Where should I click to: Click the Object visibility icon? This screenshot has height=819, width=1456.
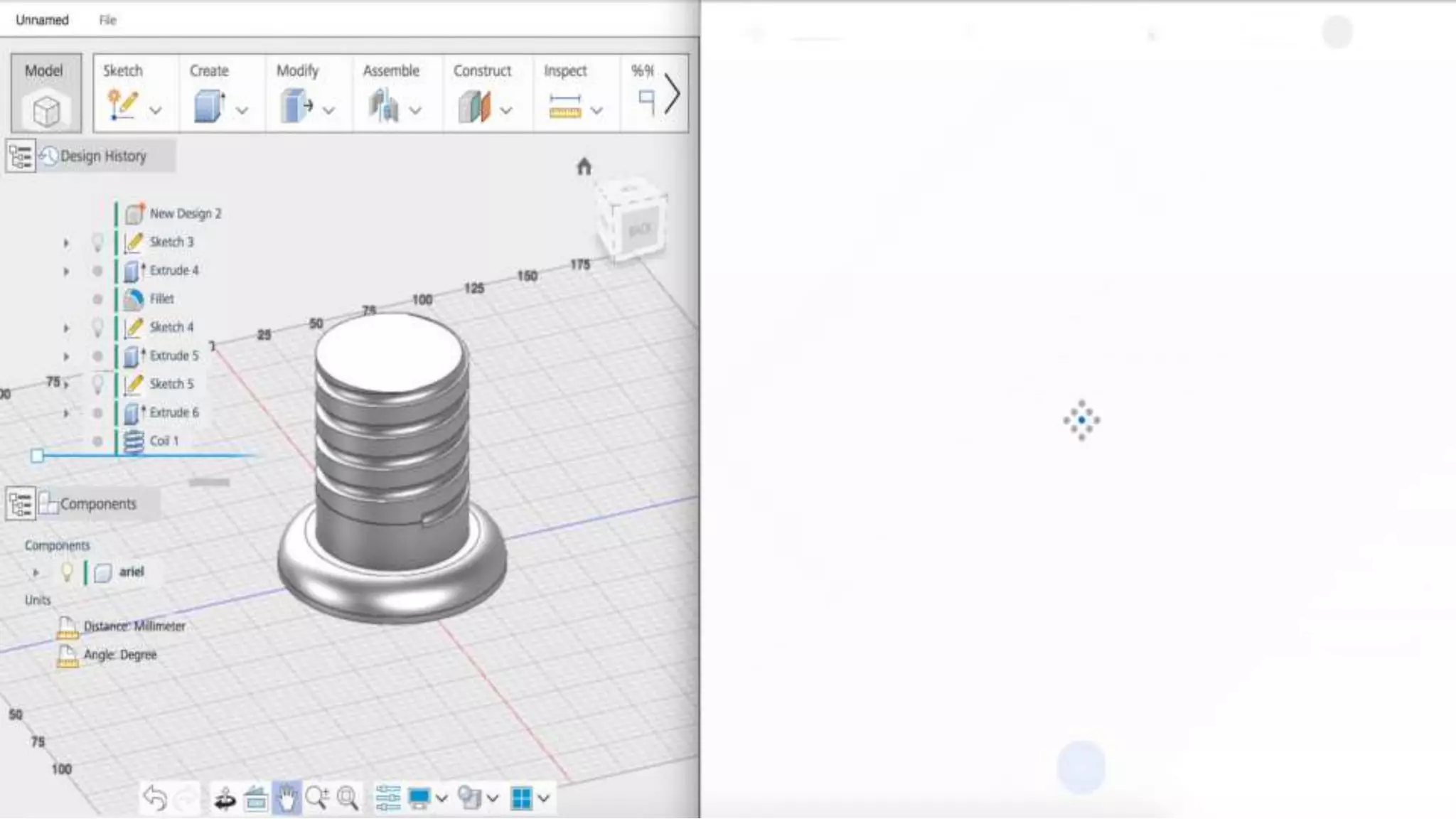pos(469,798)
